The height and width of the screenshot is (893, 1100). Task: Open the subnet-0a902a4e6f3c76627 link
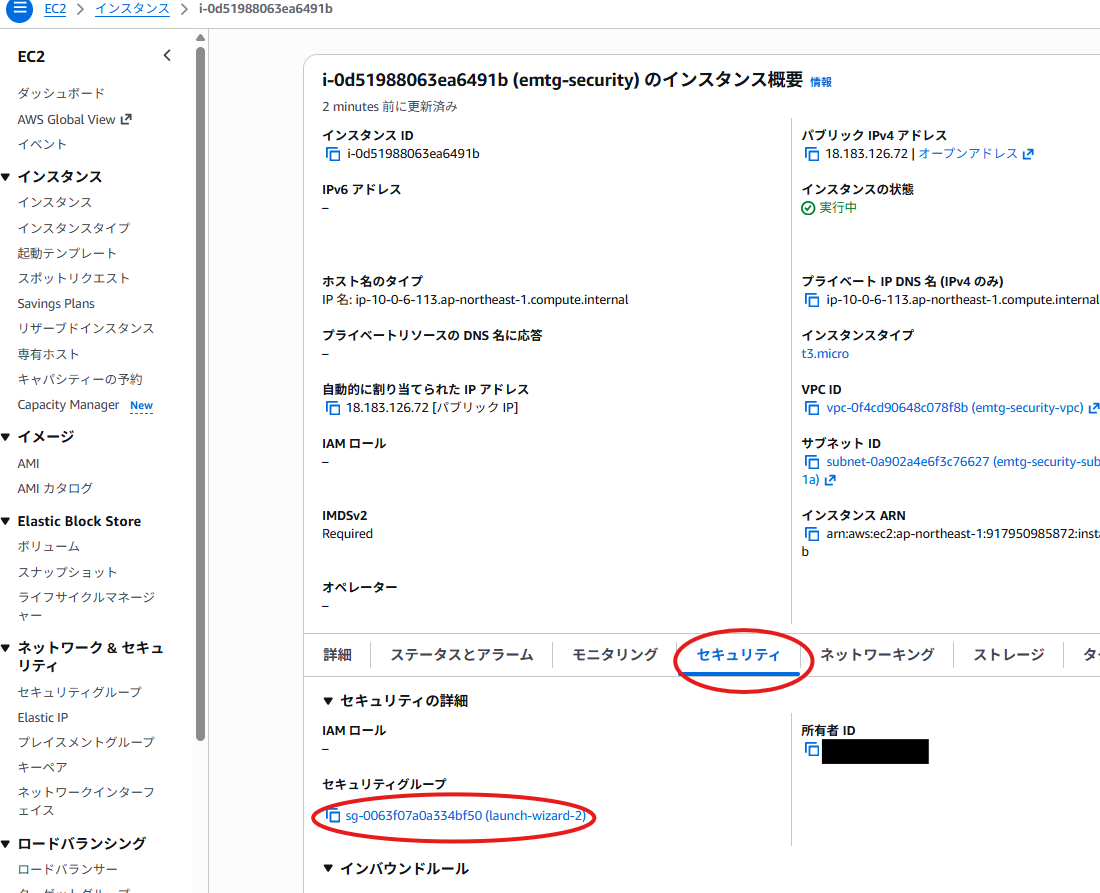click(962, 462)
